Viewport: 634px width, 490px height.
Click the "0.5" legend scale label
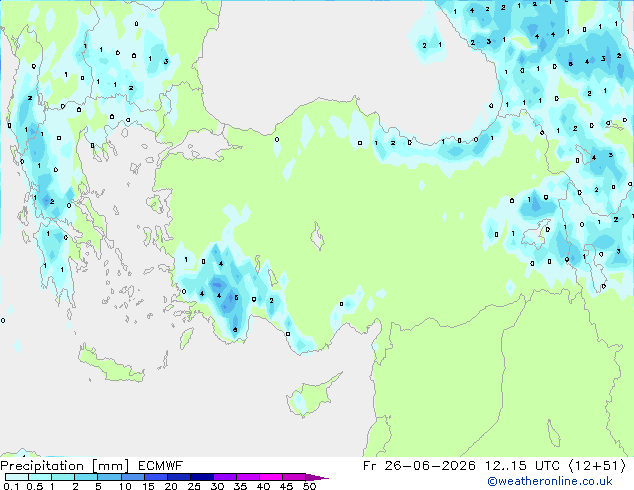[35, 486]
